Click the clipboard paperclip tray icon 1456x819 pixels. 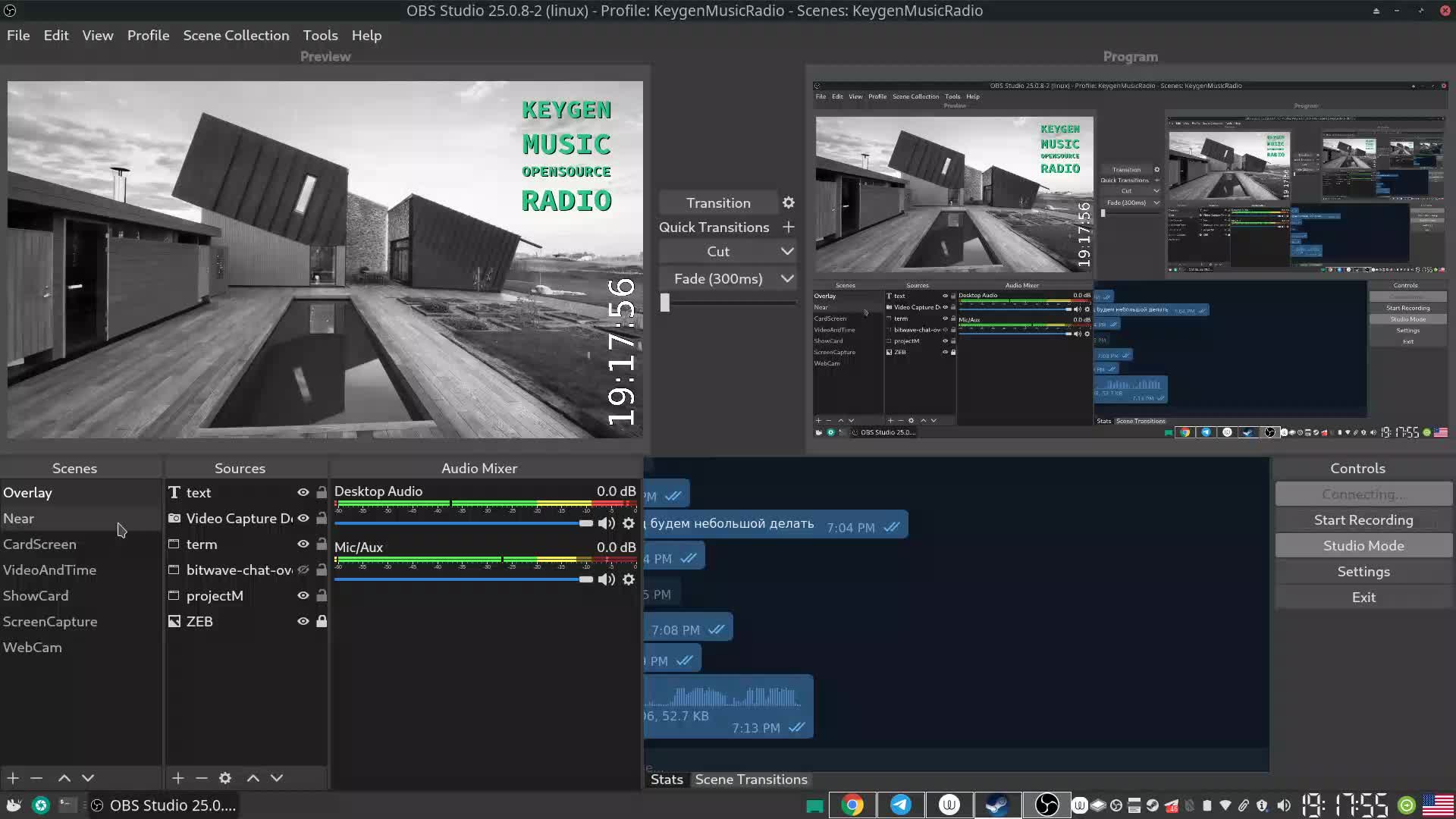pos(1244,805)
